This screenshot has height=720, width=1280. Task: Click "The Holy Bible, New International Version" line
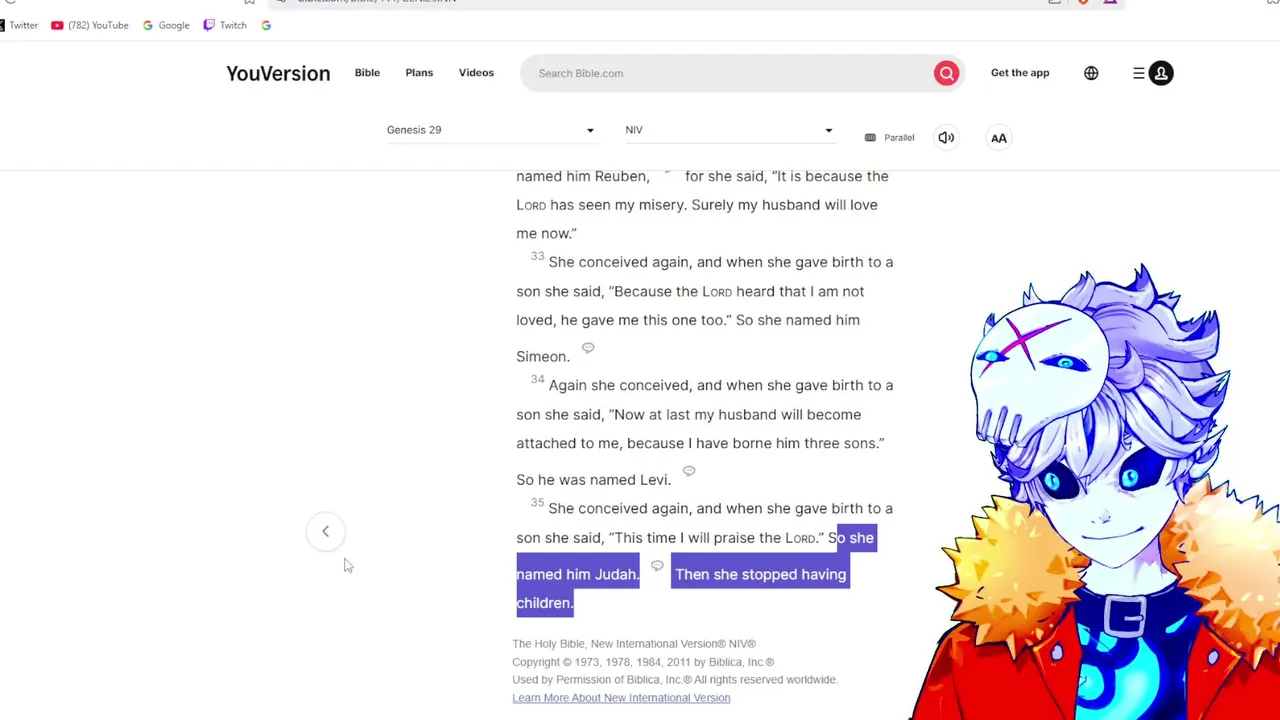pos(634,644)
